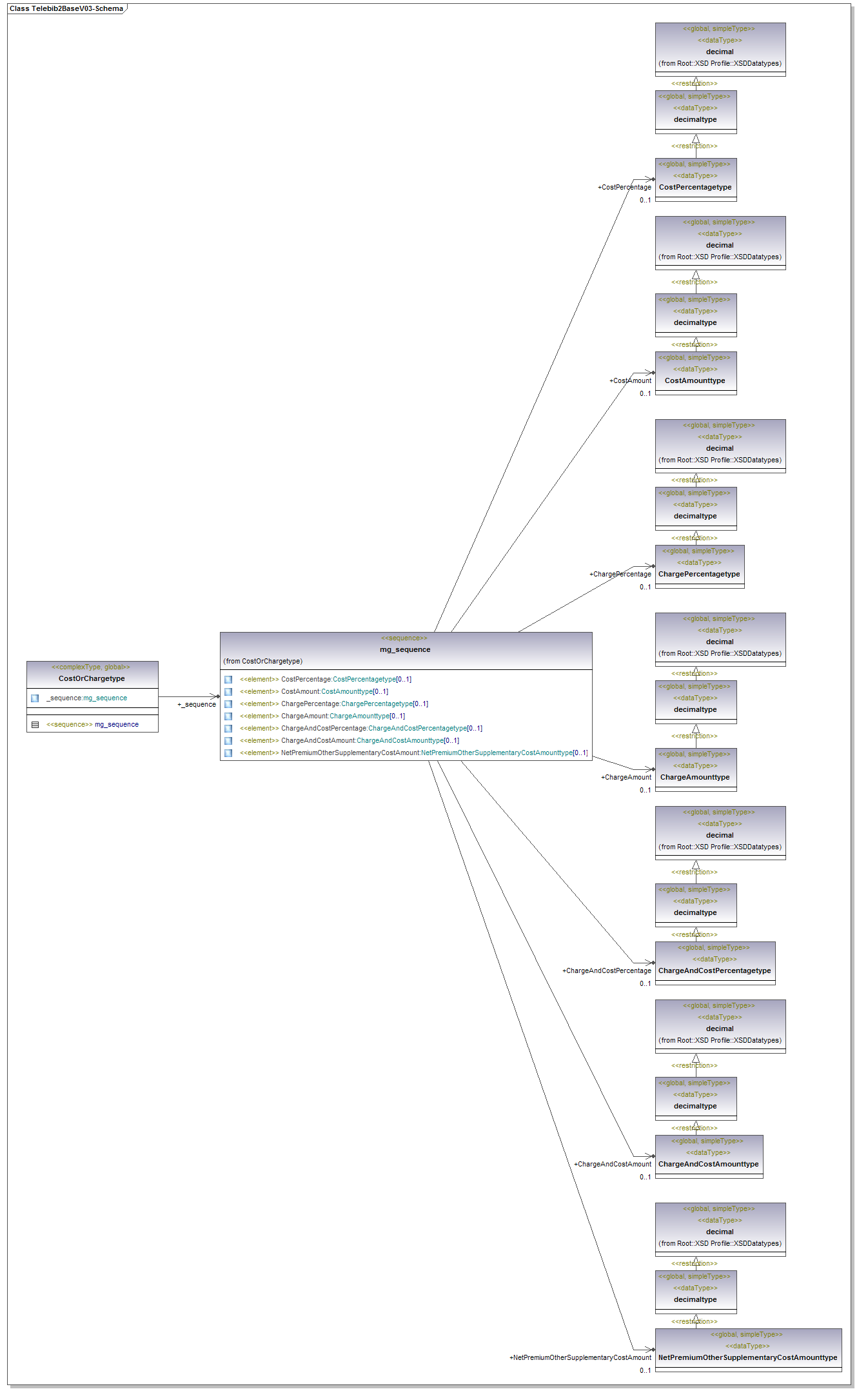Viewport: 868px width, 1398px height.
Task: Click the +ChargePercentage association label
Action: [x=620, y=575]
